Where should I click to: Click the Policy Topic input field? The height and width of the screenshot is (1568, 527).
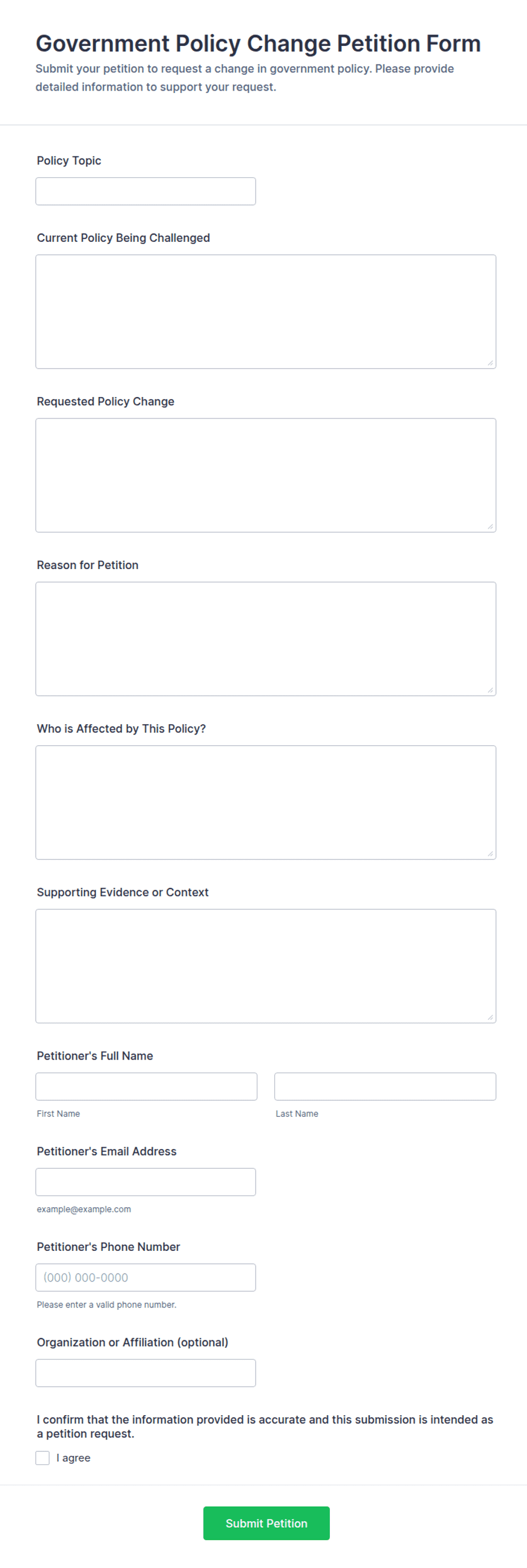(x=146, y=191)
